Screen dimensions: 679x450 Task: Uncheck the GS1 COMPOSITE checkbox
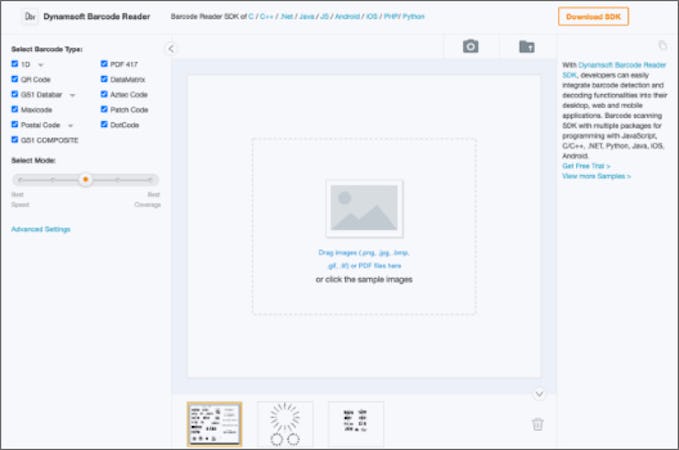click(15, 139)
